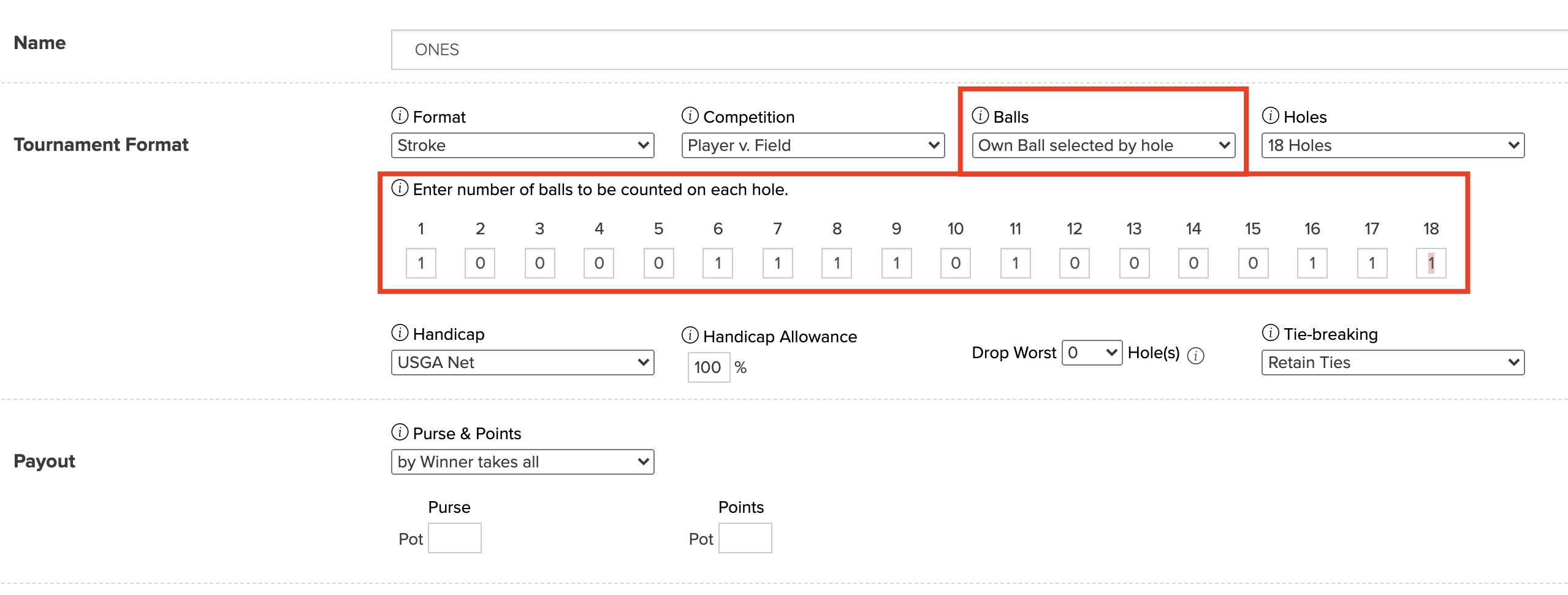The width and height of the screenshot is (1568, 595).
Task: Click the info icon next to Holes
Action: point(1271,115)
